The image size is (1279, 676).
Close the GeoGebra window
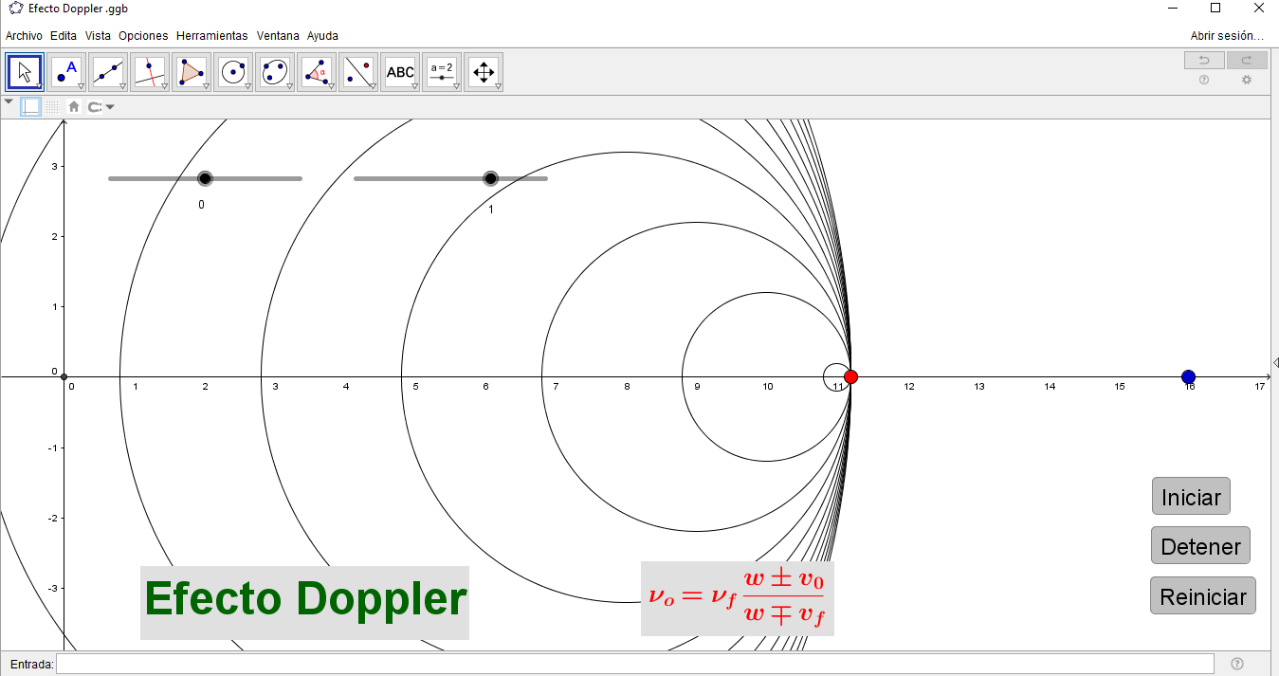(1258, 9)
